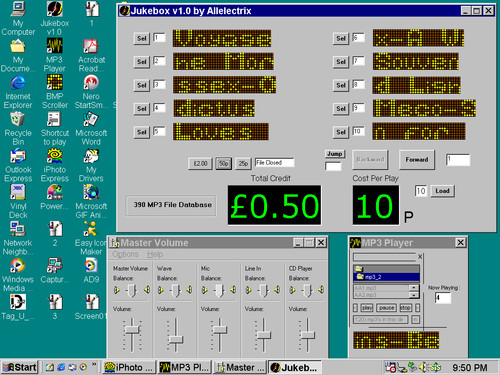Viewport: 500px width, 375px height.
Task: Open the Start menu
Action: (20, 367)
